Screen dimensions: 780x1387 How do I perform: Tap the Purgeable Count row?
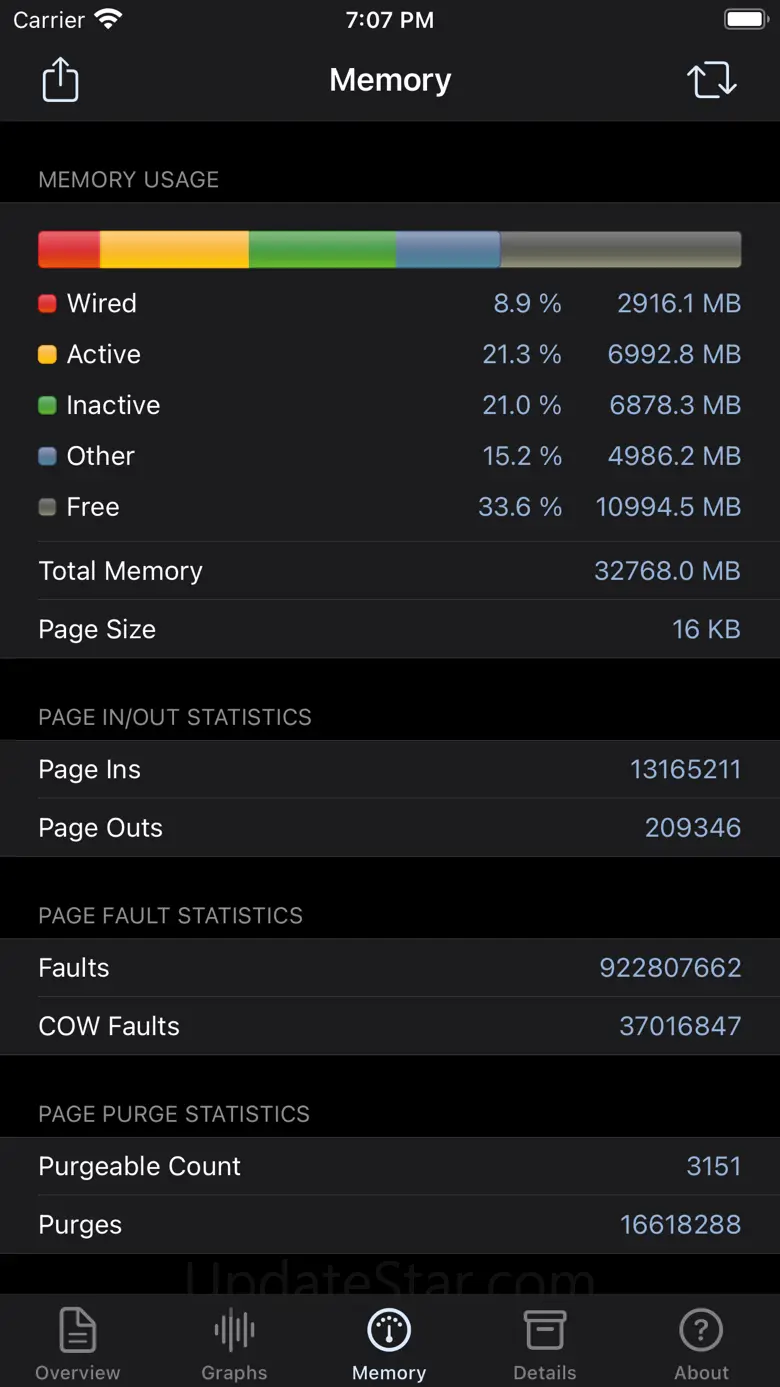point(389,1167)
